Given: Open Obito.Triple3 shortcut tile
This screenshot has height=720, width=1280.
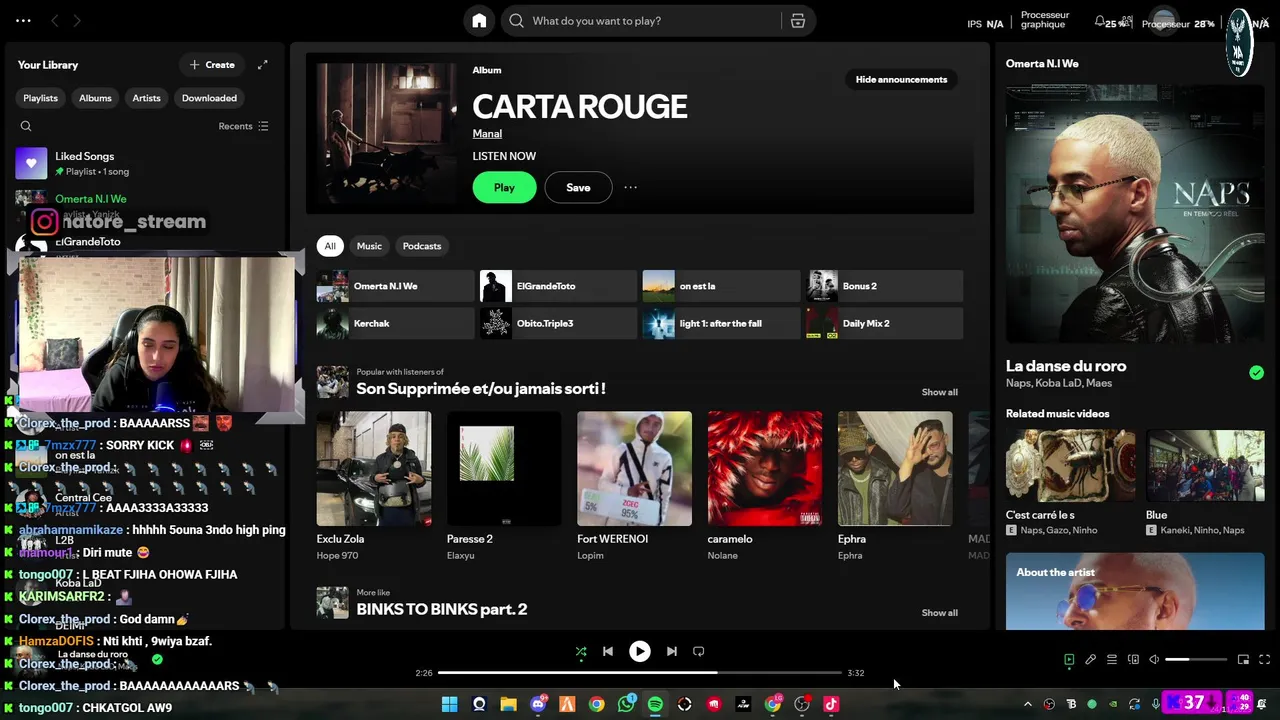Looking at the screenshot, I should (558, 323).
